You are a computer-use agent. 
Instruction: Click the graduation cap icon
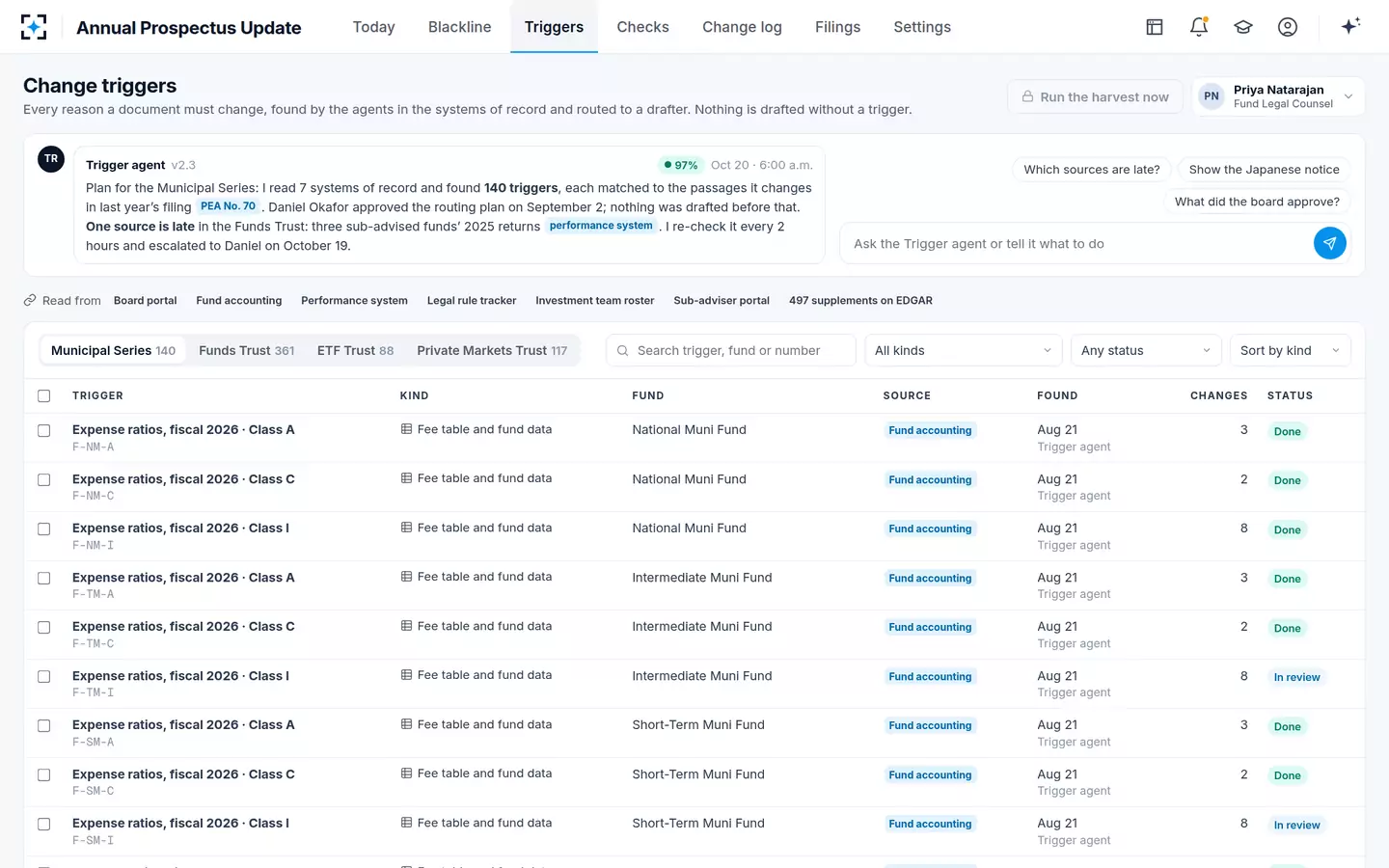coord(1243,27)
